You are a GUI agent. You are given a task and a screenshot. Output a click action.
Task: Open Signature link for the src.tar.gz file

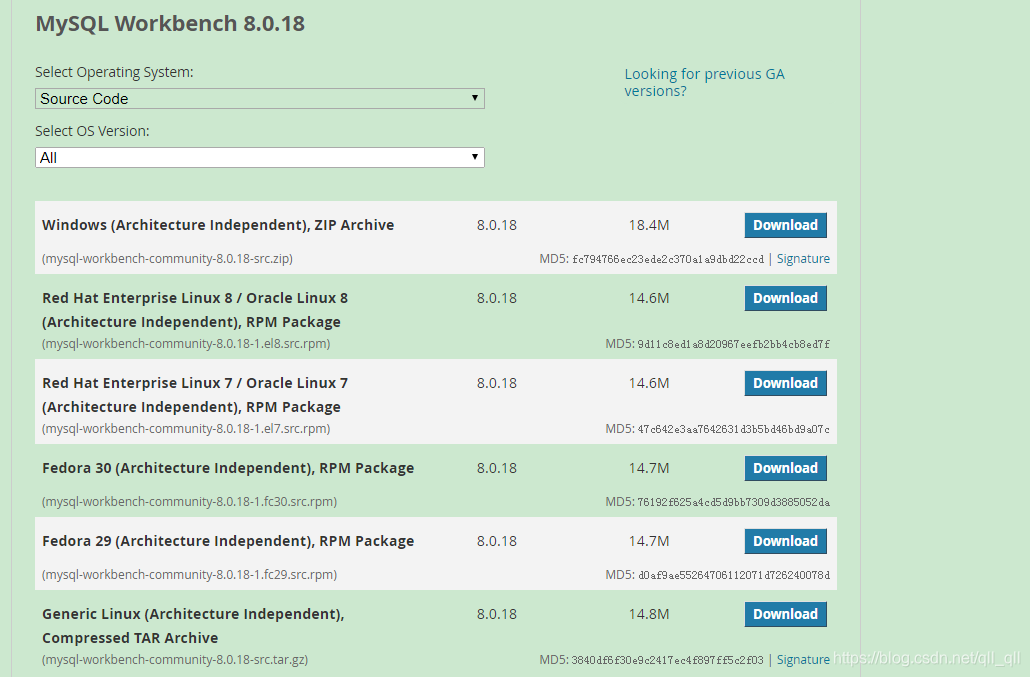coord(803,659)
